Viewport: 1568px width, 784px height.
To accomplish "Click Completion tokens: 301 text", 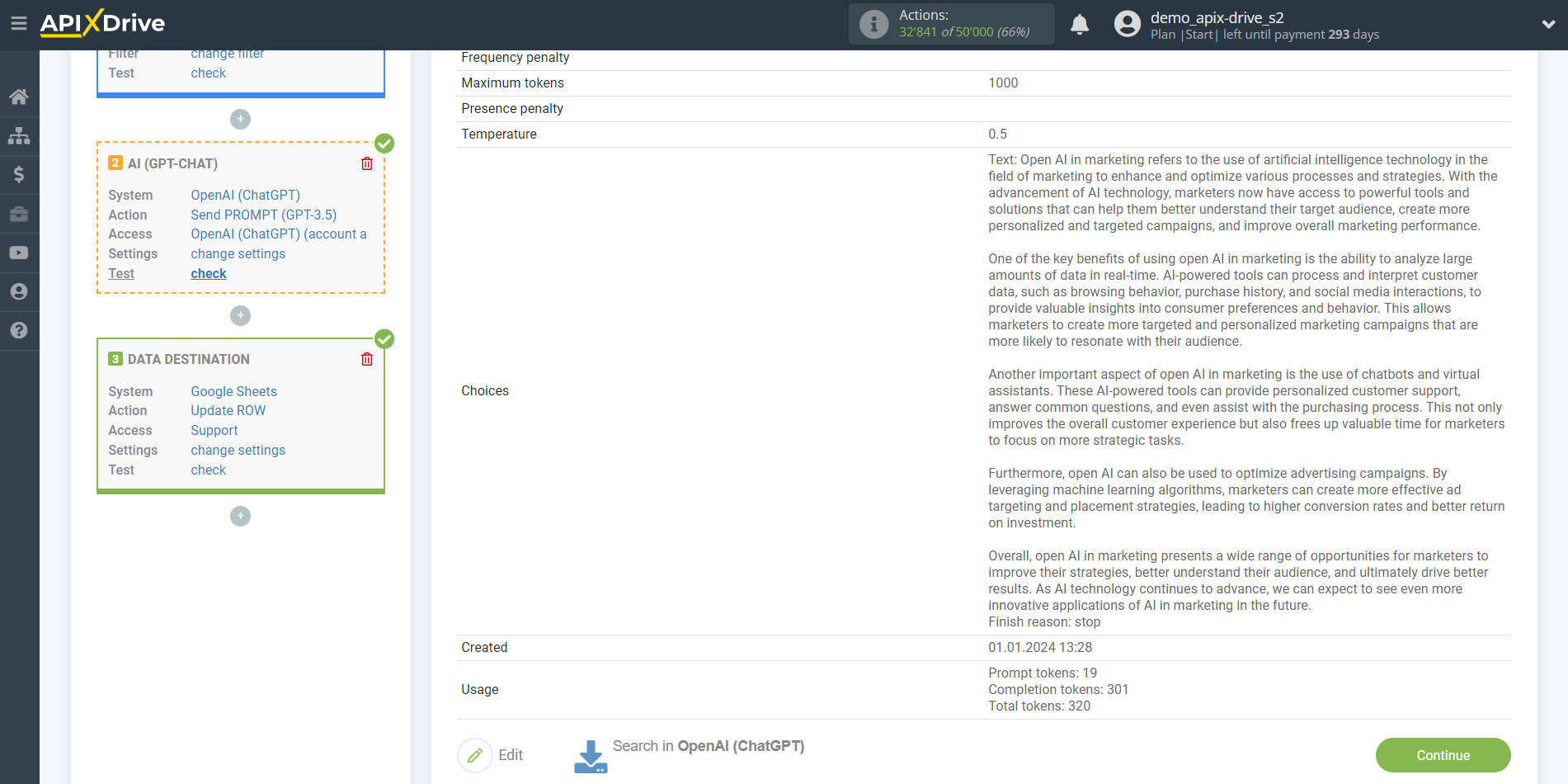I will 1058,689.
